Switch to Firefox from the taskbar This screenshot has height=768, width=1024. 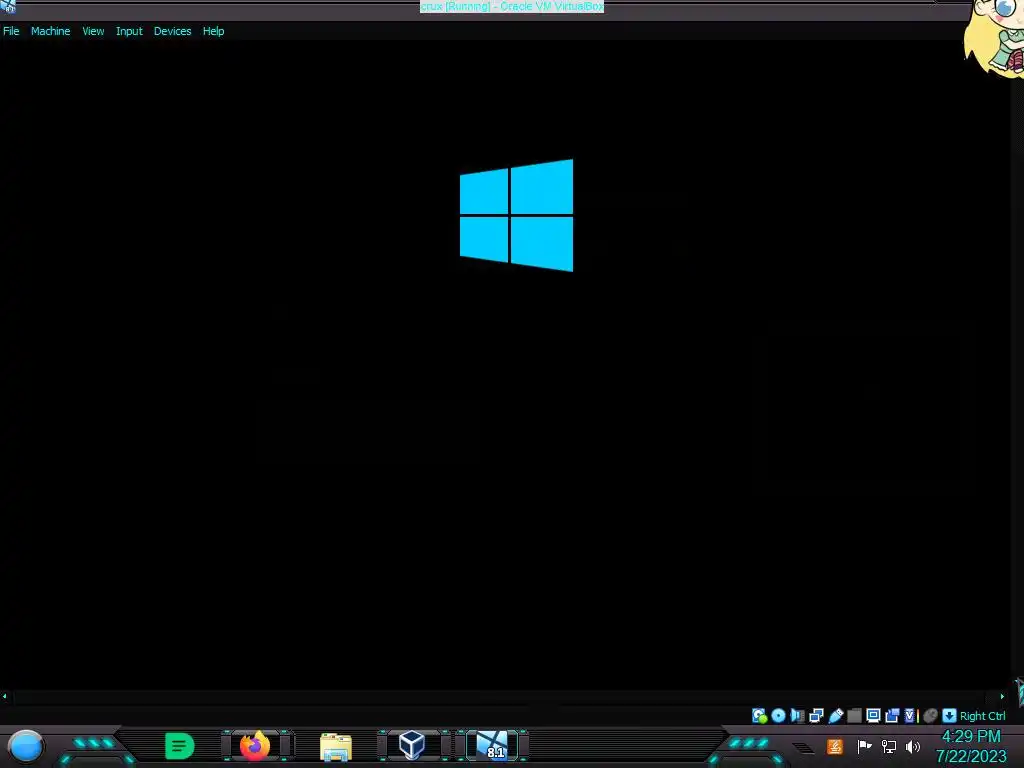(255, 746)
